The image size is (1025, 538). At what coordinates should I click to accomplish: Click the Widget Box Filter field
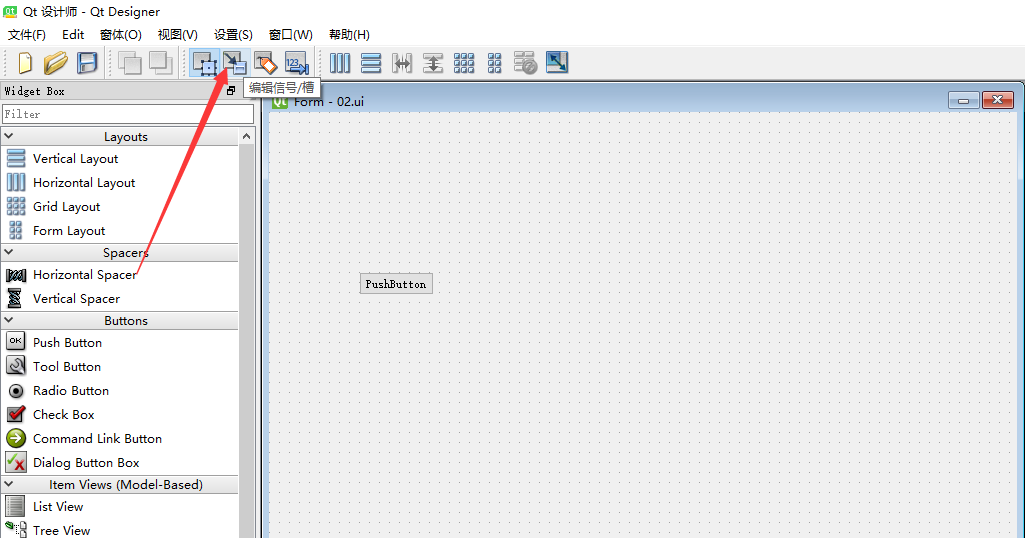pyautogui.click(x=128, y=114)
